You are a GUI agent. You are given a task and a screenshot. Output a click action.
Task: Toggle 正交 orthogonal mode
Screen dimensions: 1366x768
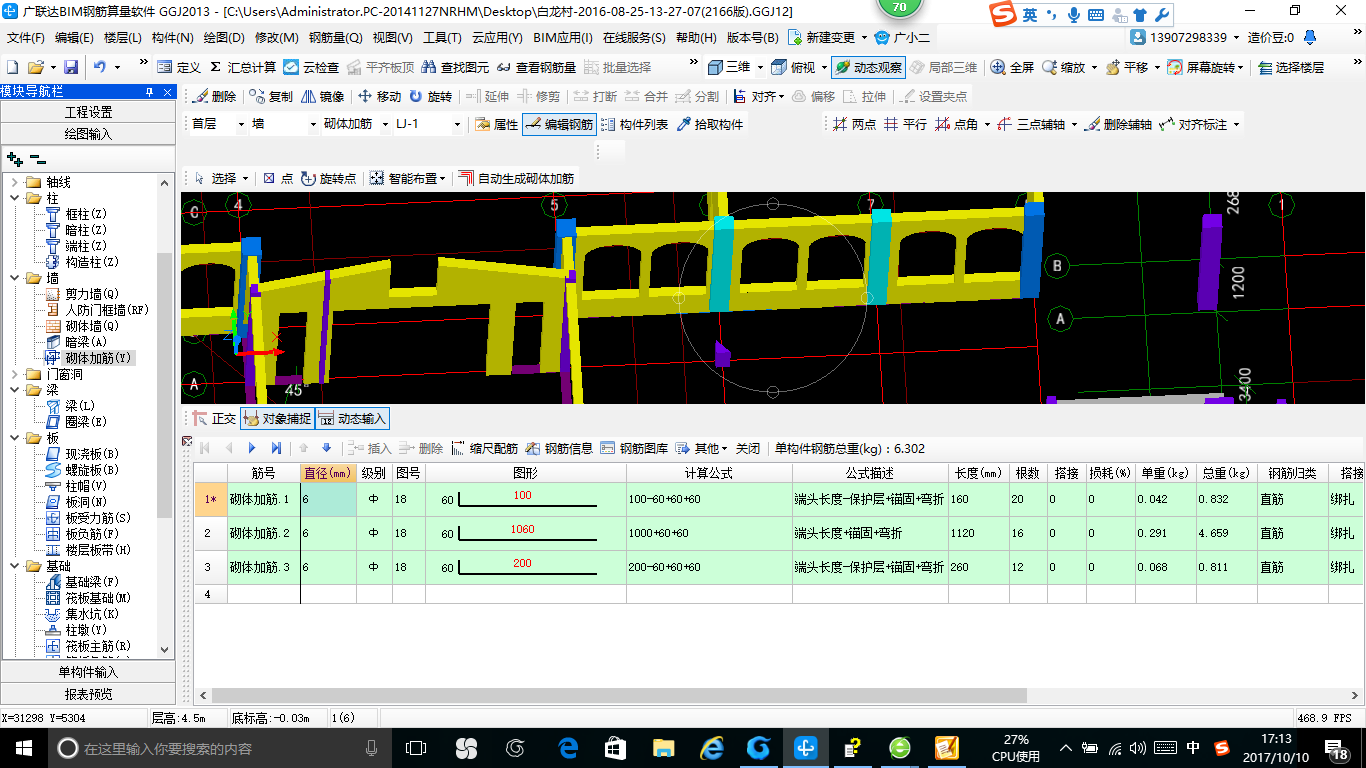click(214, 419)
